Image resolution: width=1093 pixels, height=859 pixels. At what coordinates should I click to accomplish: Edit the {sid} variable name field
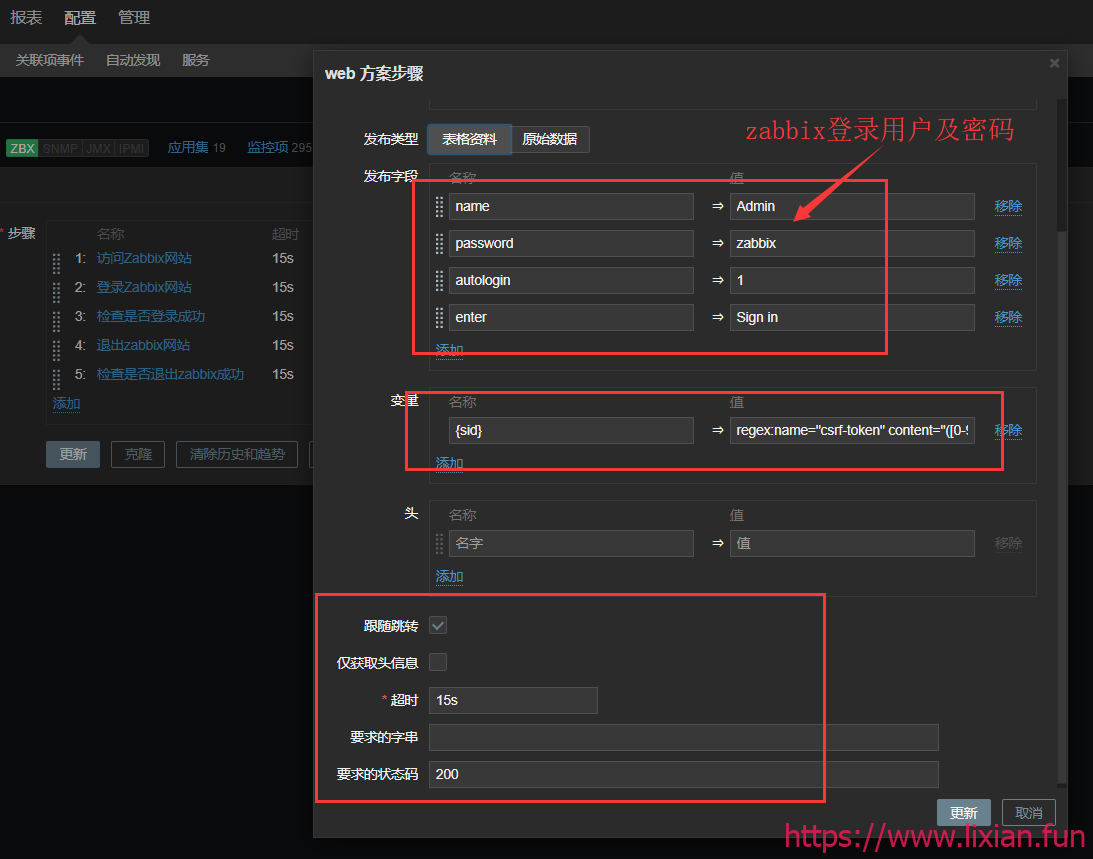[x=571, y=430]
